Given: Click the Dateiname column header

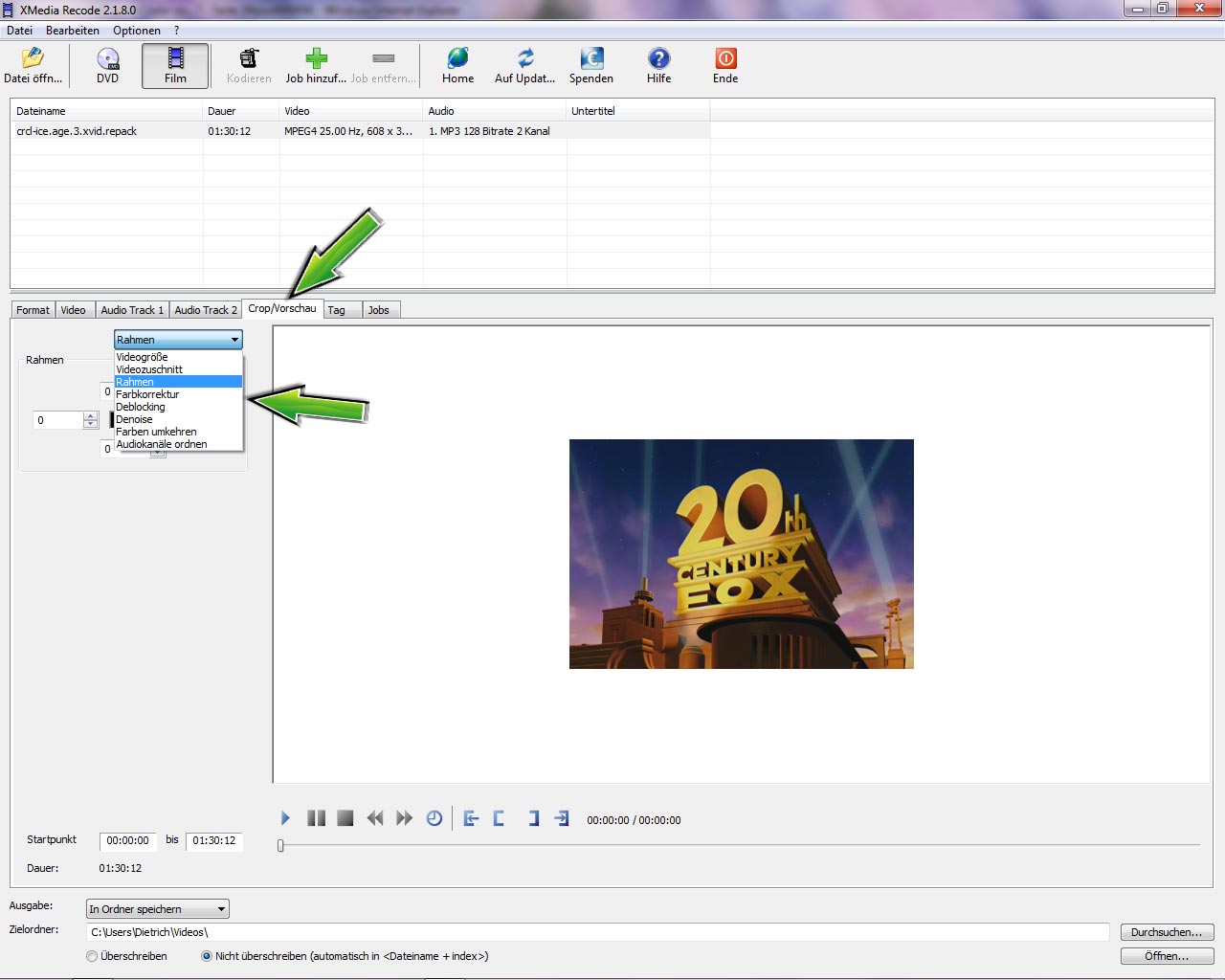Looking at the screenshot, I should pyautogui.click(x=106, y=111).
